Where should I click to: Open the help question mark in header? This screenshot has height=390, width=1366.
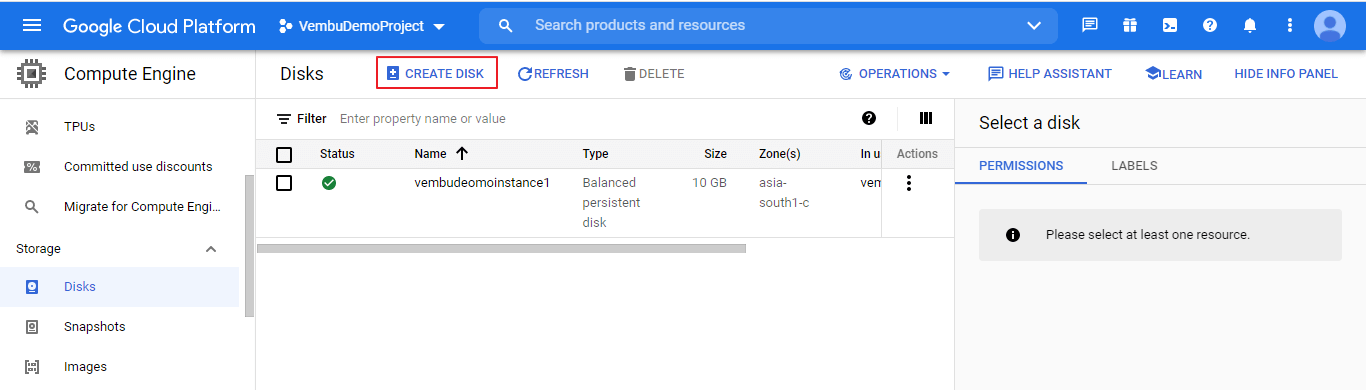click(x=1210, y=25)
